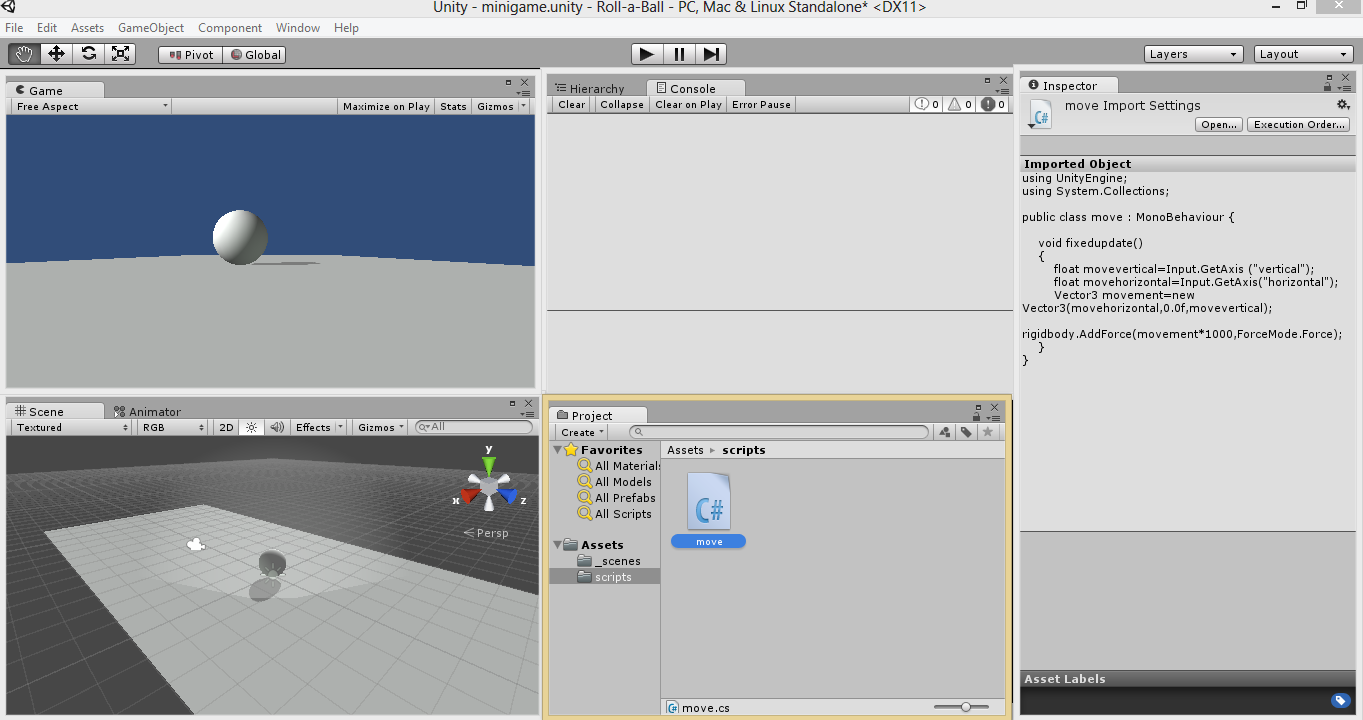Screen dimensions: 1363x720
Task: Collapse the Assets folder tree
Action: [x=557, y=545]
